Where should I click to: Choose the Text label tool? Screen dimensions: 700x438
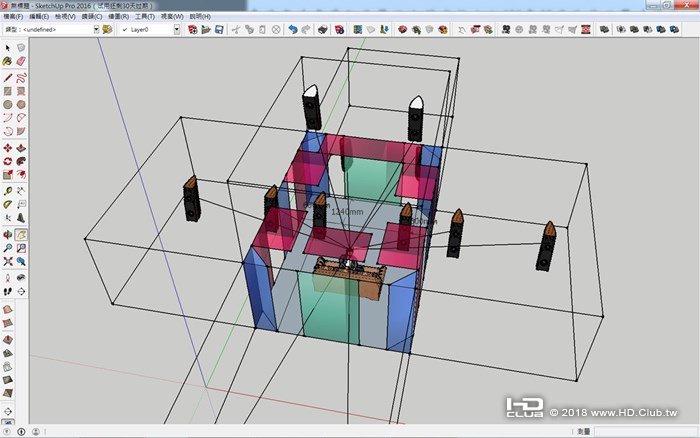(x=21, y=204)
